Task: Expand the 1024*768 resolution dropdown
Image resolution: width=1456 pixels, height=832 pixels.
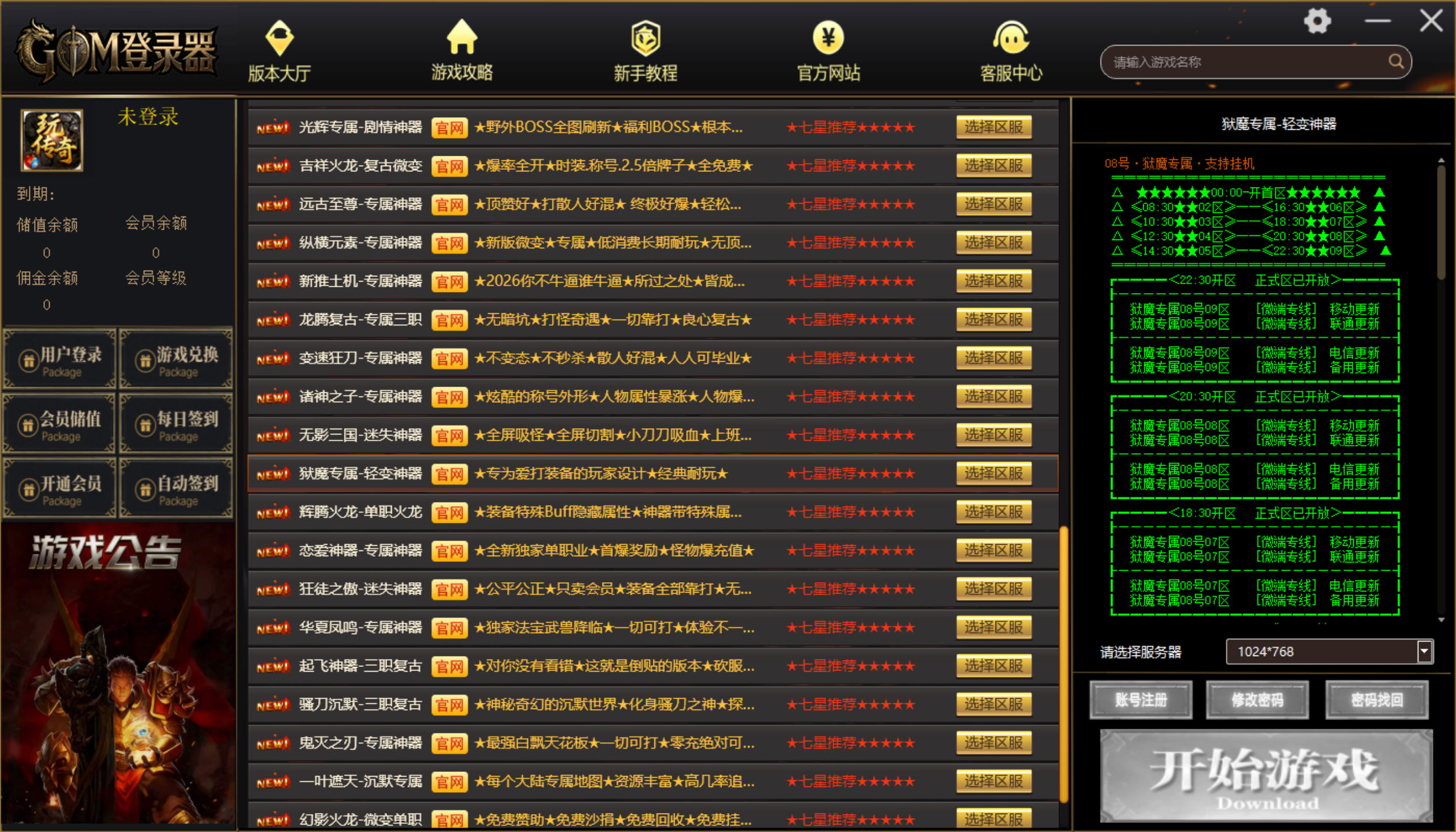Action: pos(1424,651)
